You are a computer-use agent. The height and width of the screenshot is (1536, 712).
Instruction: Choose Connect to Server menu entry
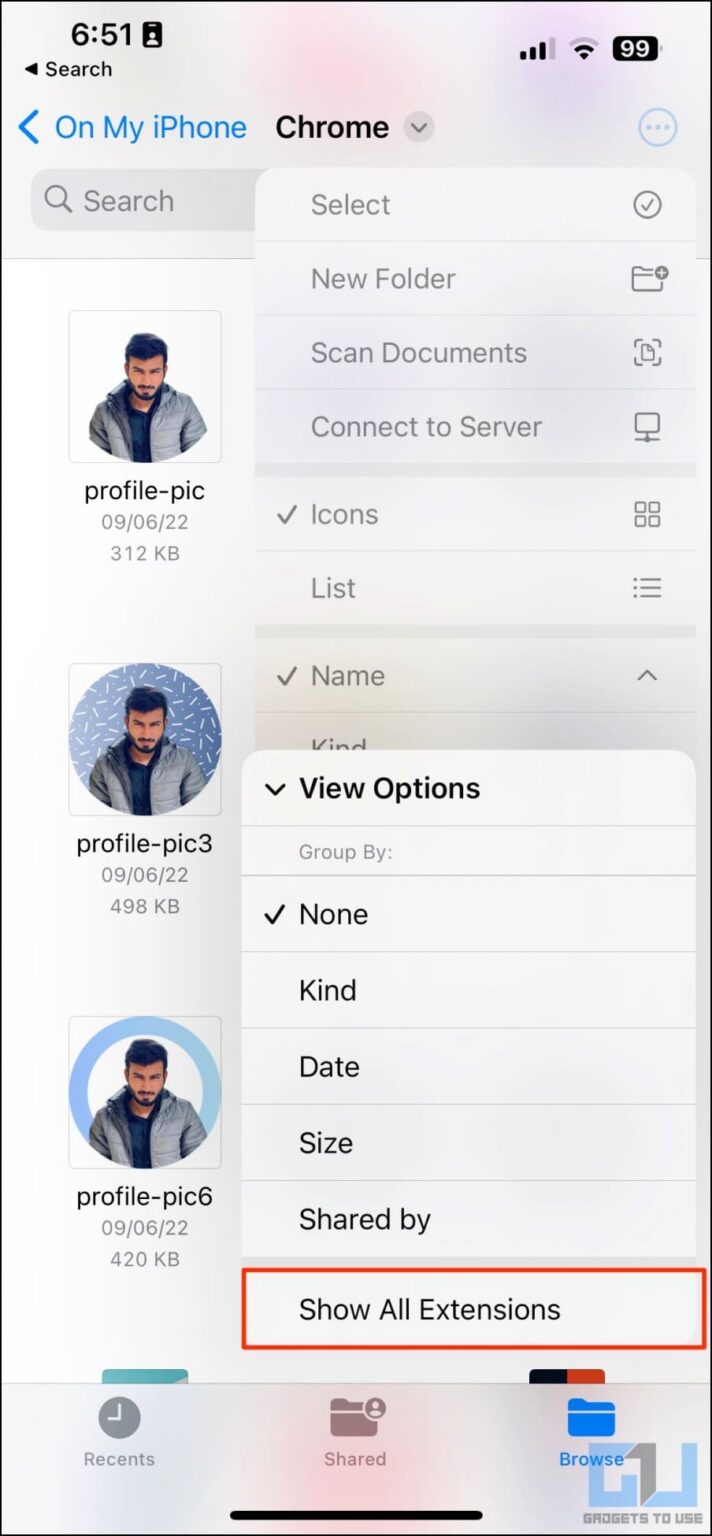475,427
